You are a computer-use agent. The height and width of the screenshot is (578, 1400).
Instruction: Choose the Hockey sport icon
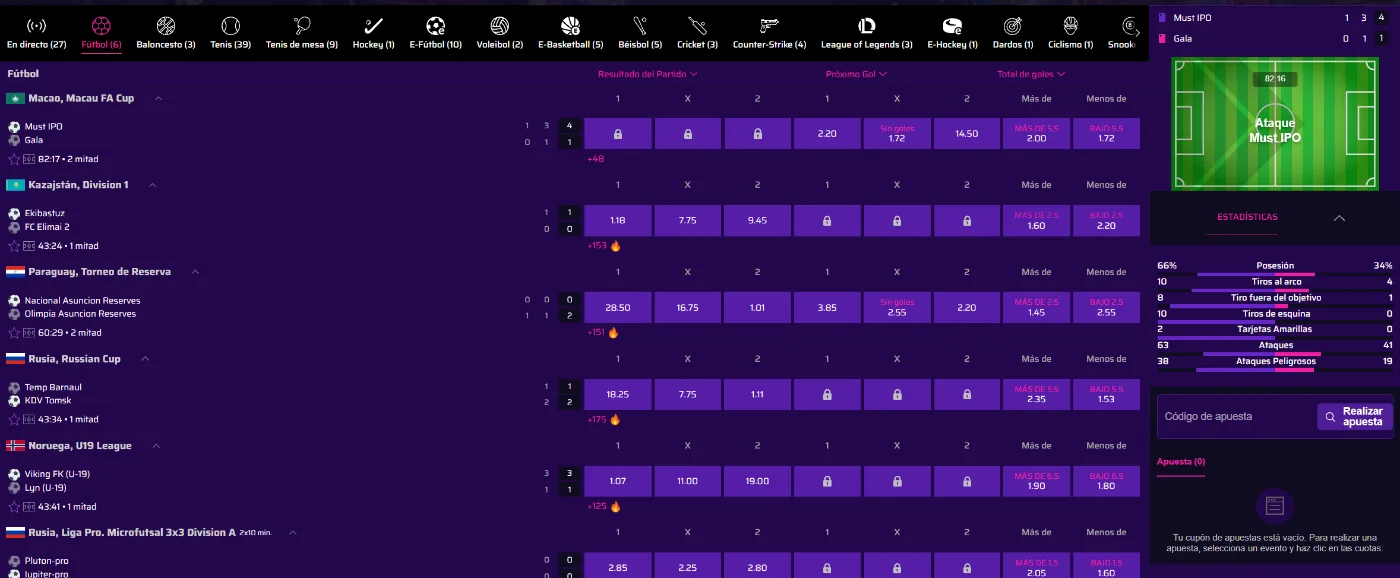click(x=374, y=26)
